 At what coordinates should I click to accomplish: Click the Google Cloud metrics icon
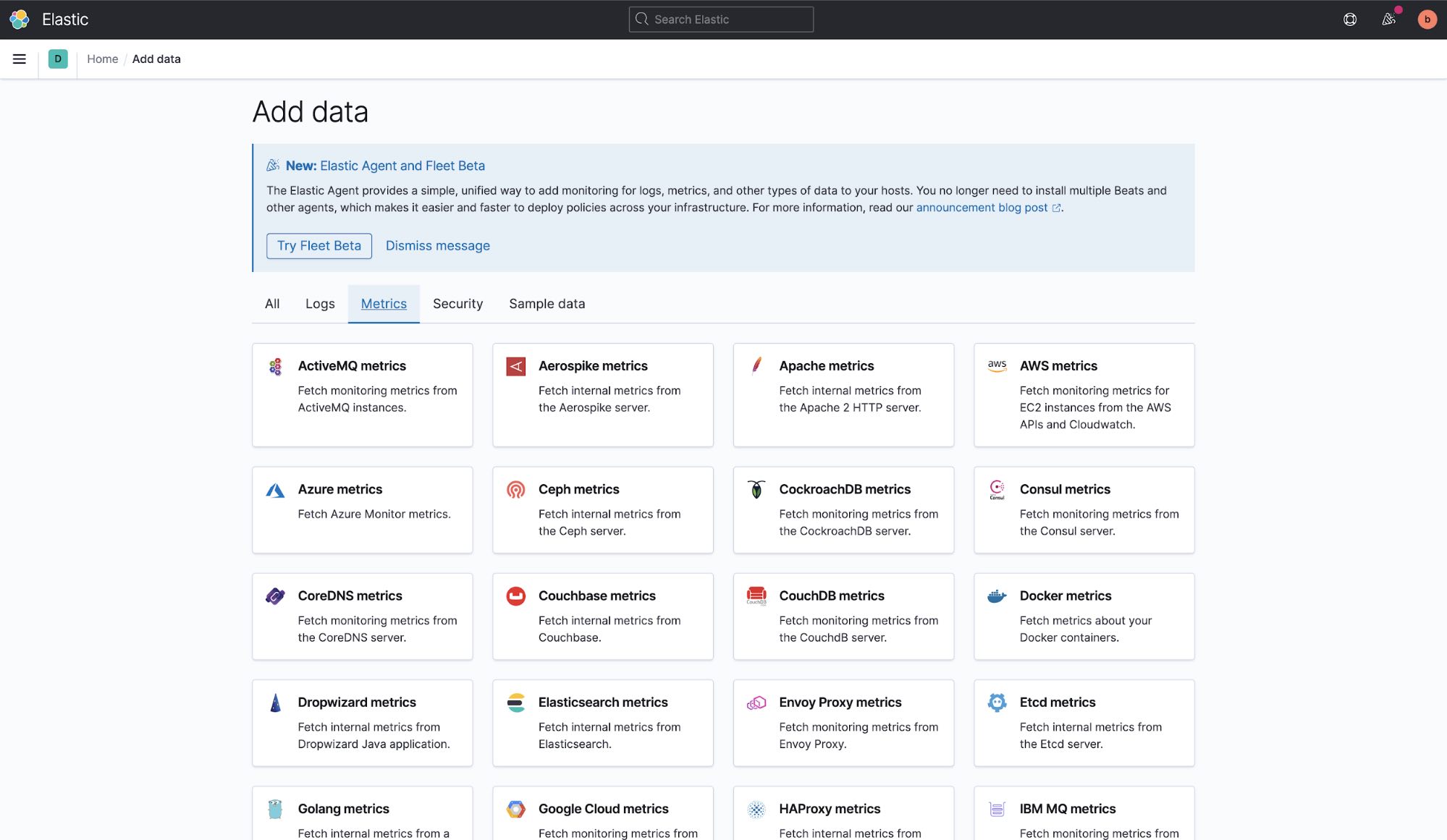click(x=515, y=809)
